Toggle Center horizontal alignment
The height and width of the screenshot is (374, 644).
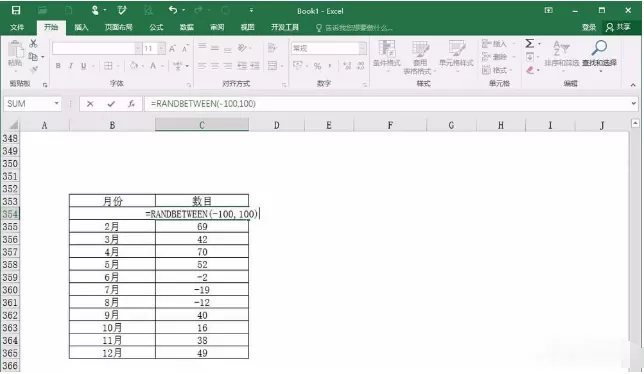215,66
